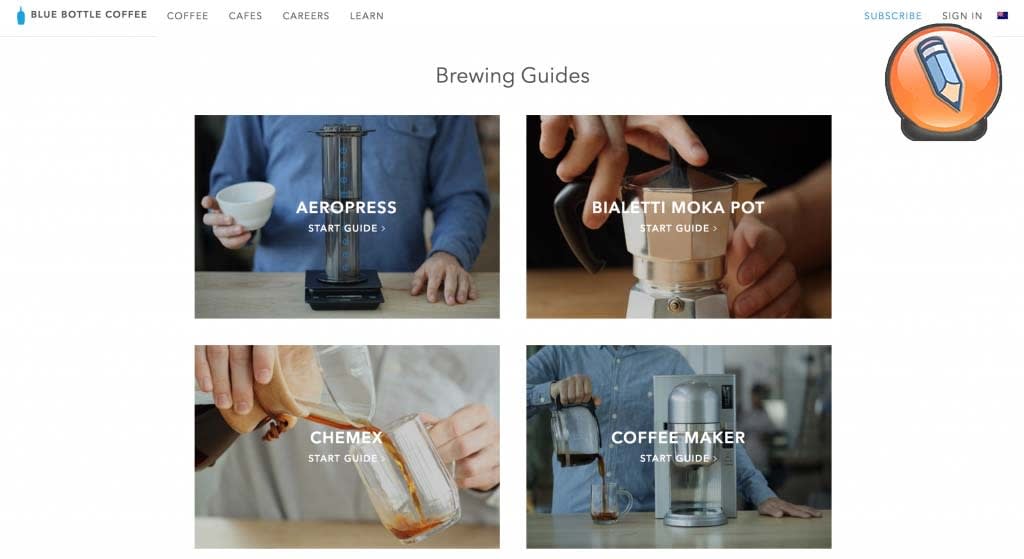Click Start Guide under Chemex
Image resolution: width=1024 pixels, height=559 pixels.
point(347,458)
